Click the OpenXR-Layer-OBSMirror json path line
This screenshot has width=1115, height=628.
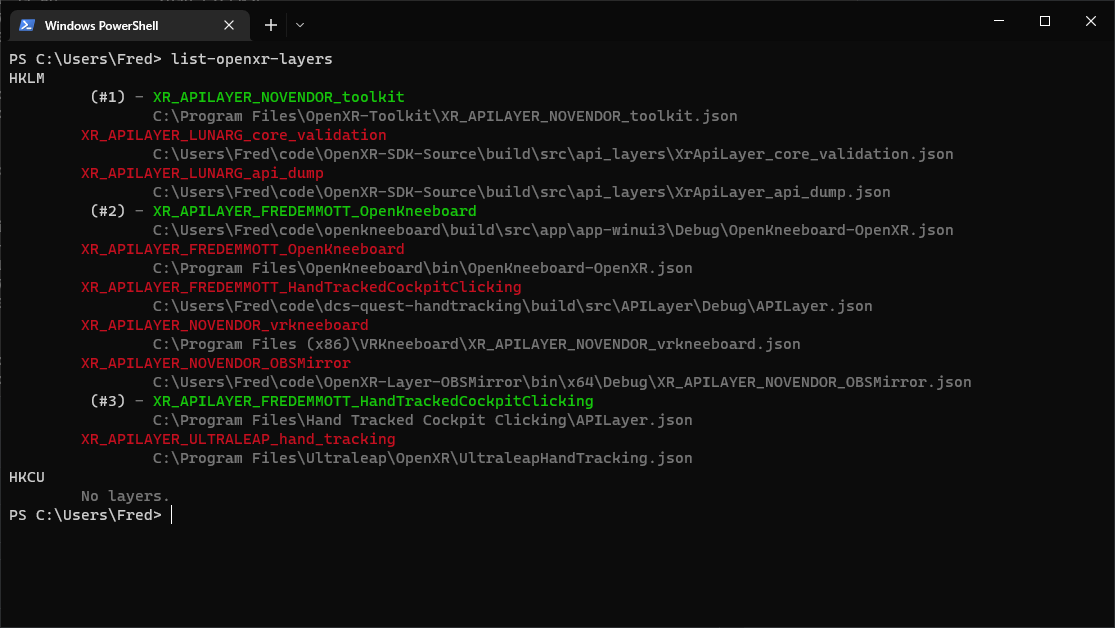click(562, 383)
